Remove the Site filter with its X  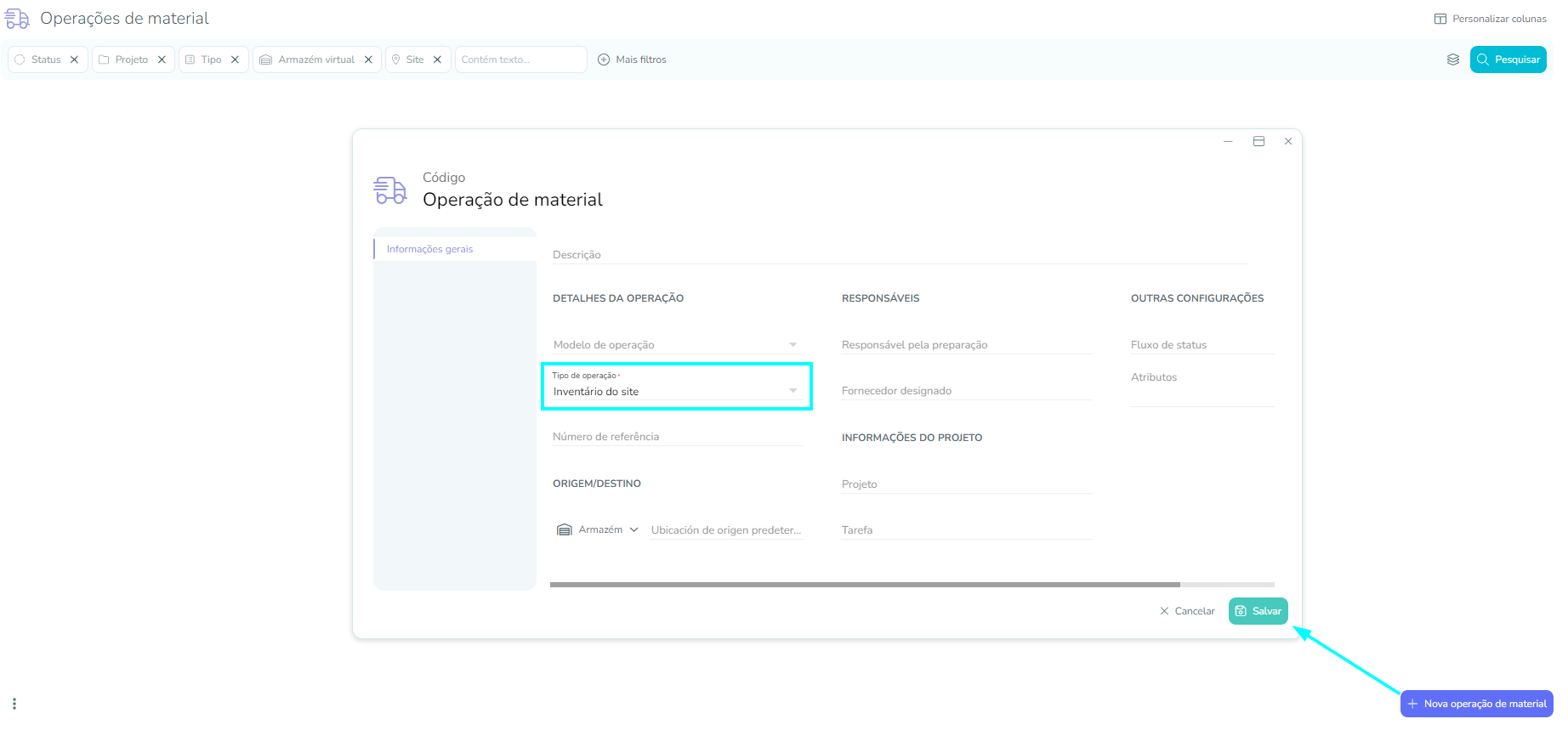(x=437, y=59)
